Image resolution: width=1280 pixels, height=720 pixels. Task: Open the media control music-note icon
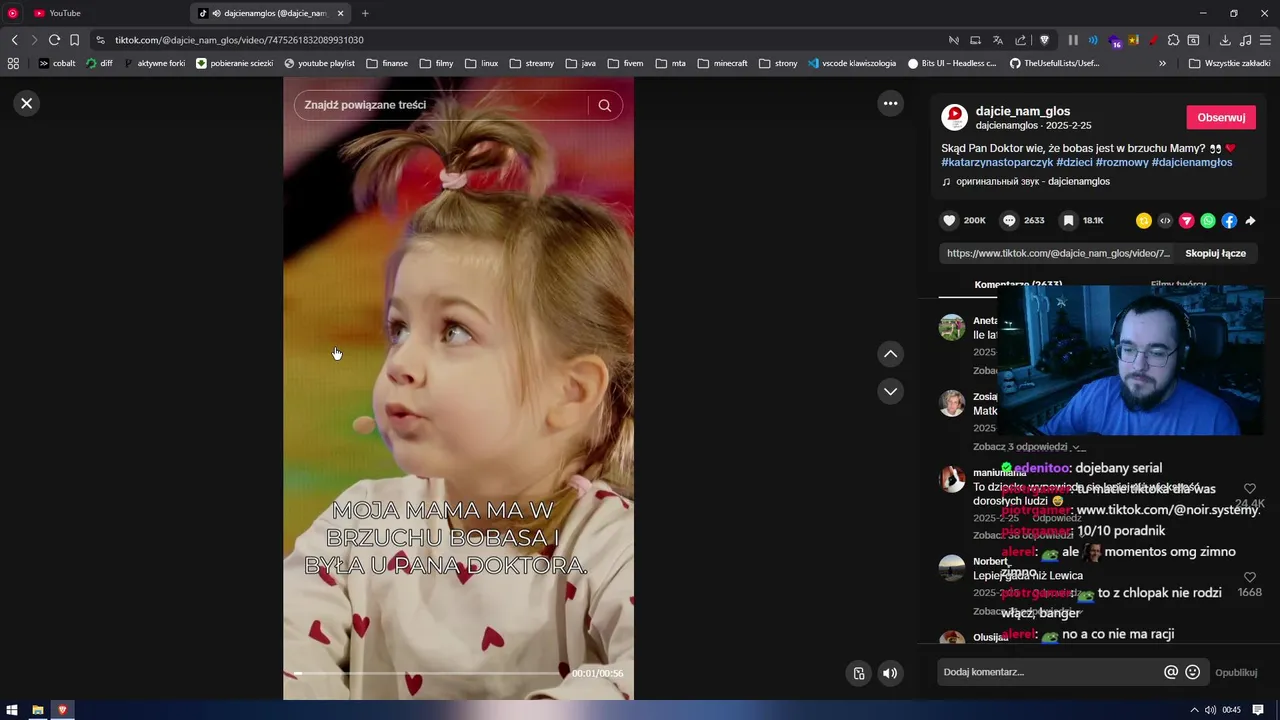click(x=1245, y=40)
